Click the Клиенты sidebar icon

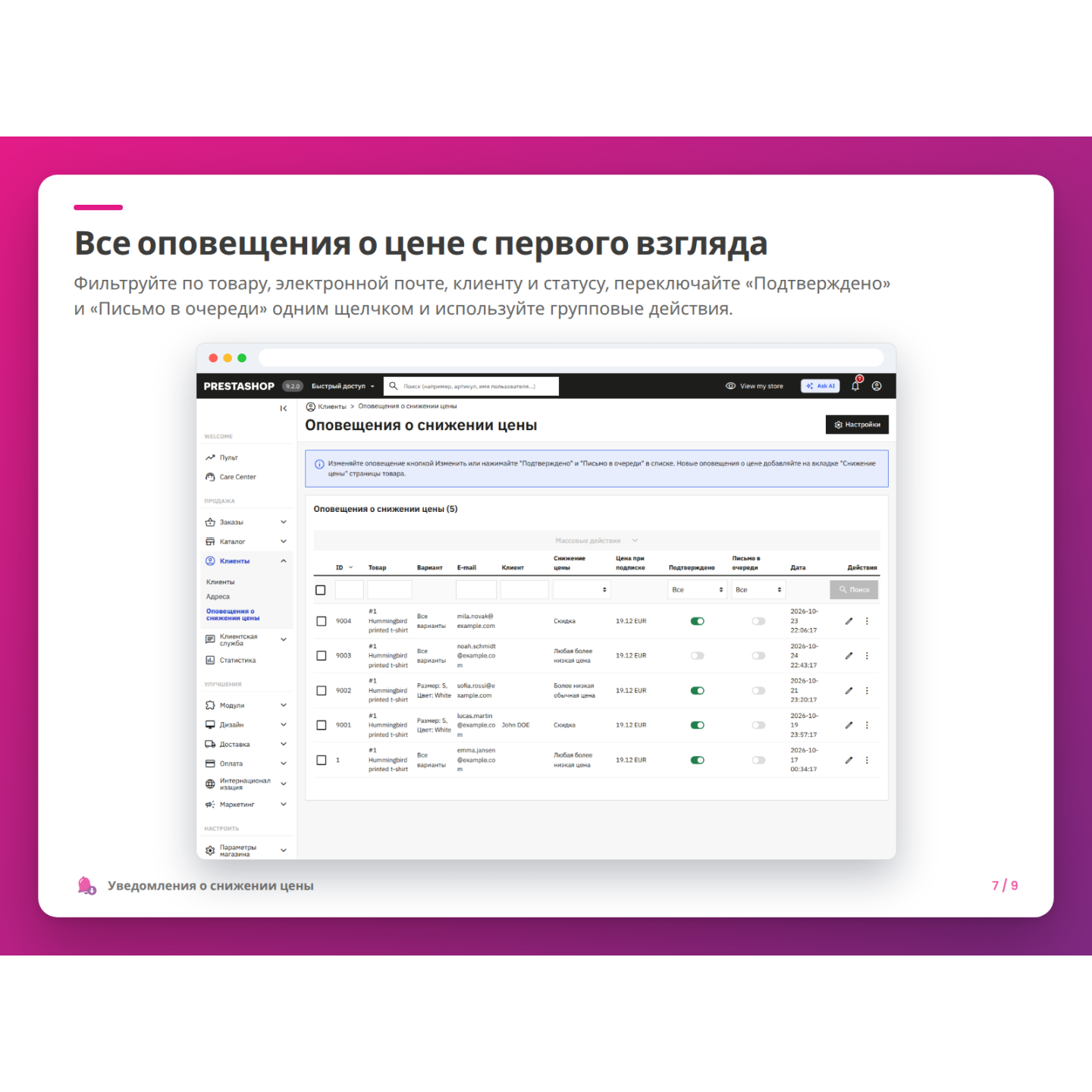click(x=210, y=561)
